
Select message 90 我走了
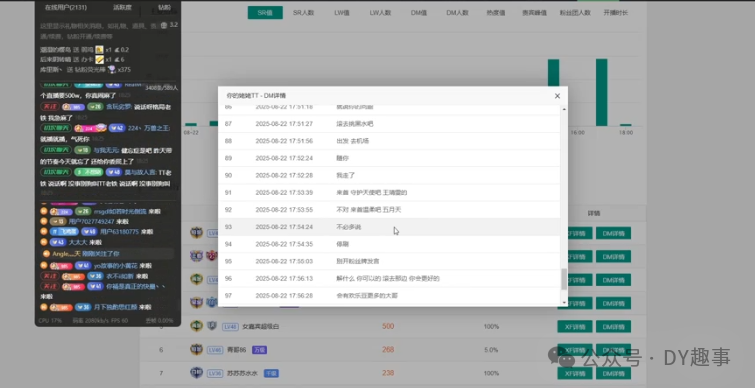345,175
